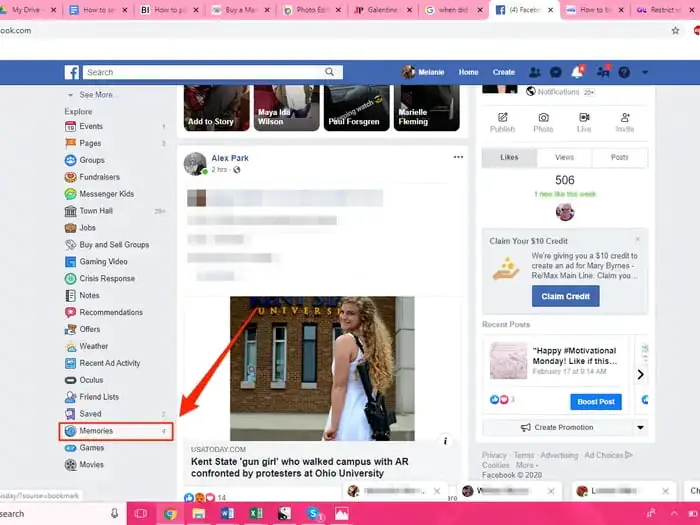Switch to the Photo Editor browser tab
Viewport: 700px width, 525px height.
[x=312, y=10]
